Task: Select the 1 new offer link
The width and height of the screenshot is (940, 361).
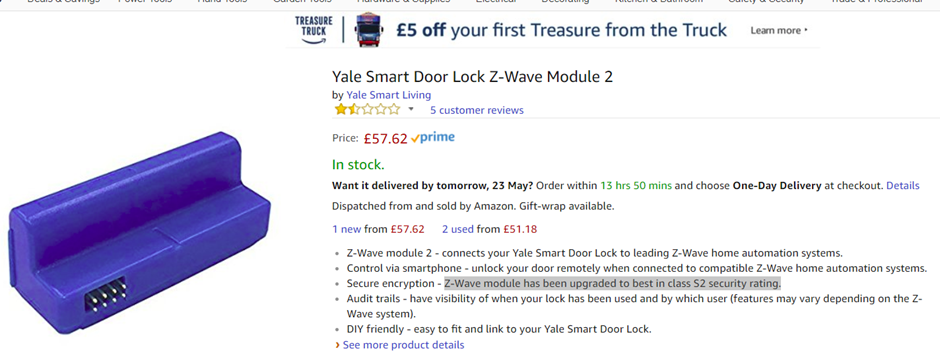Action: tap(347, 229)
